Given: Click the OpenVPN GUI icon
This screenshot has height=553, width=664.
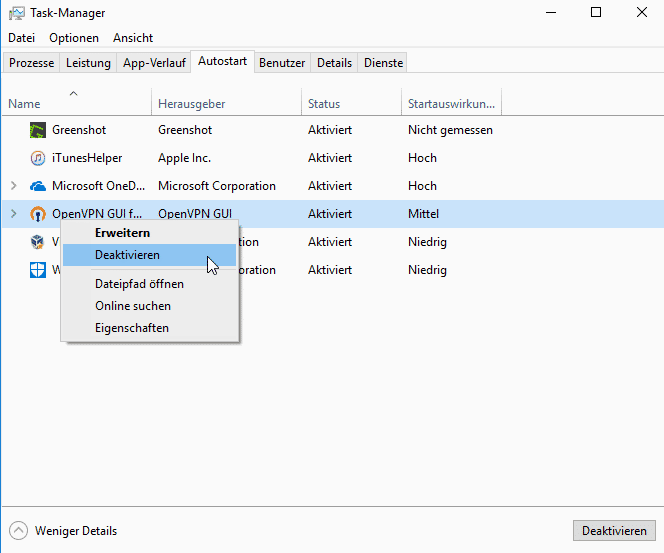Looking at the screenshot, I should pos(38,214).
